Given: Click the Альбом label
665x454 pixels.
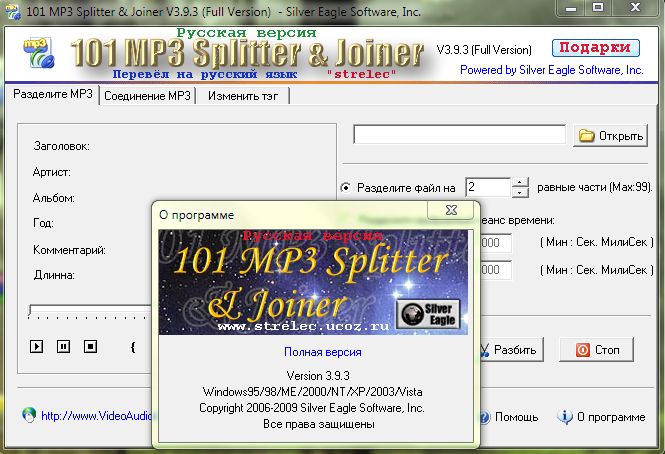Looking at the screenshot, I should (x=53, y=198).
